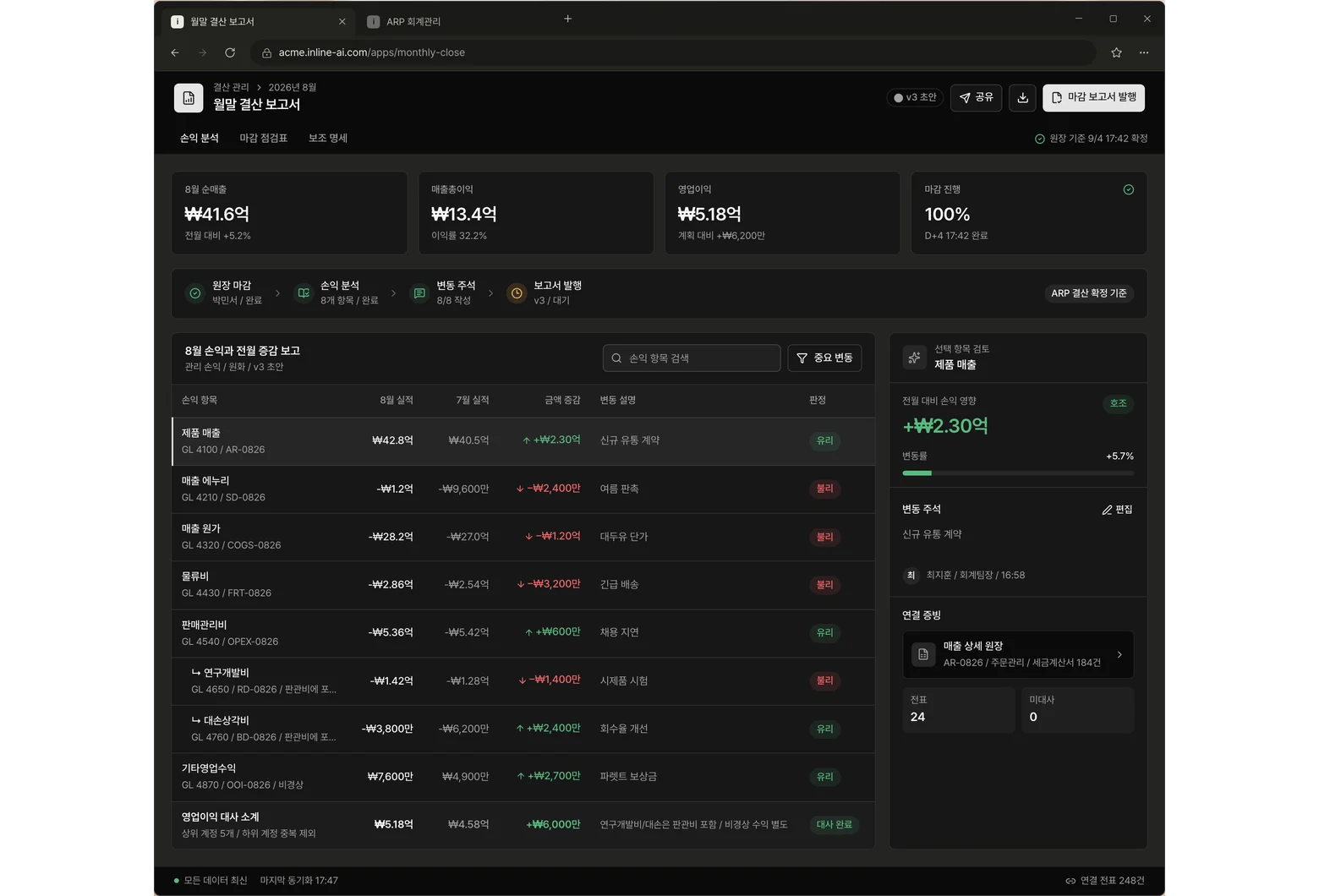This screenshot has width=1319, height=896.
Task: Click the 손익 분석 book icon
Action: pos(304,293)
